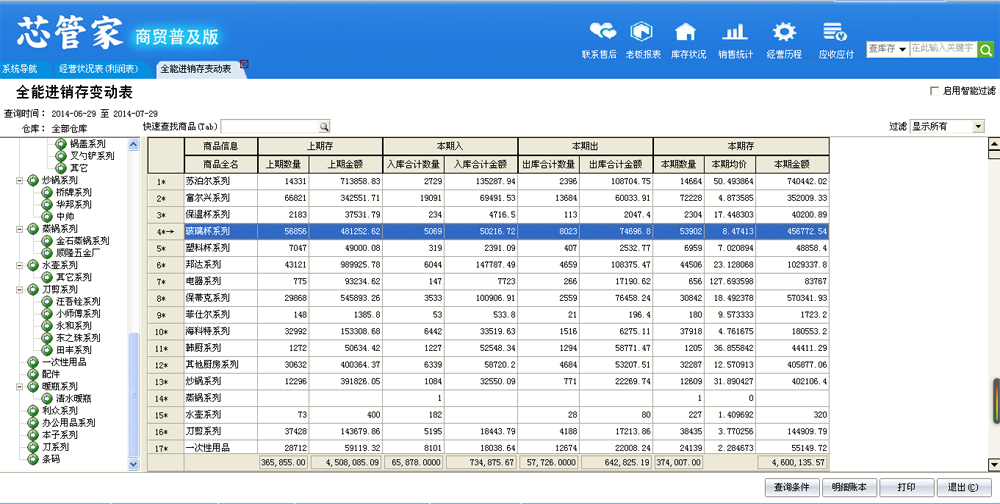Image resolution: width=1000 pixels, height=504 pixels.
Task: Click the 入库合计金额 column header
Action: coord(480,164)
